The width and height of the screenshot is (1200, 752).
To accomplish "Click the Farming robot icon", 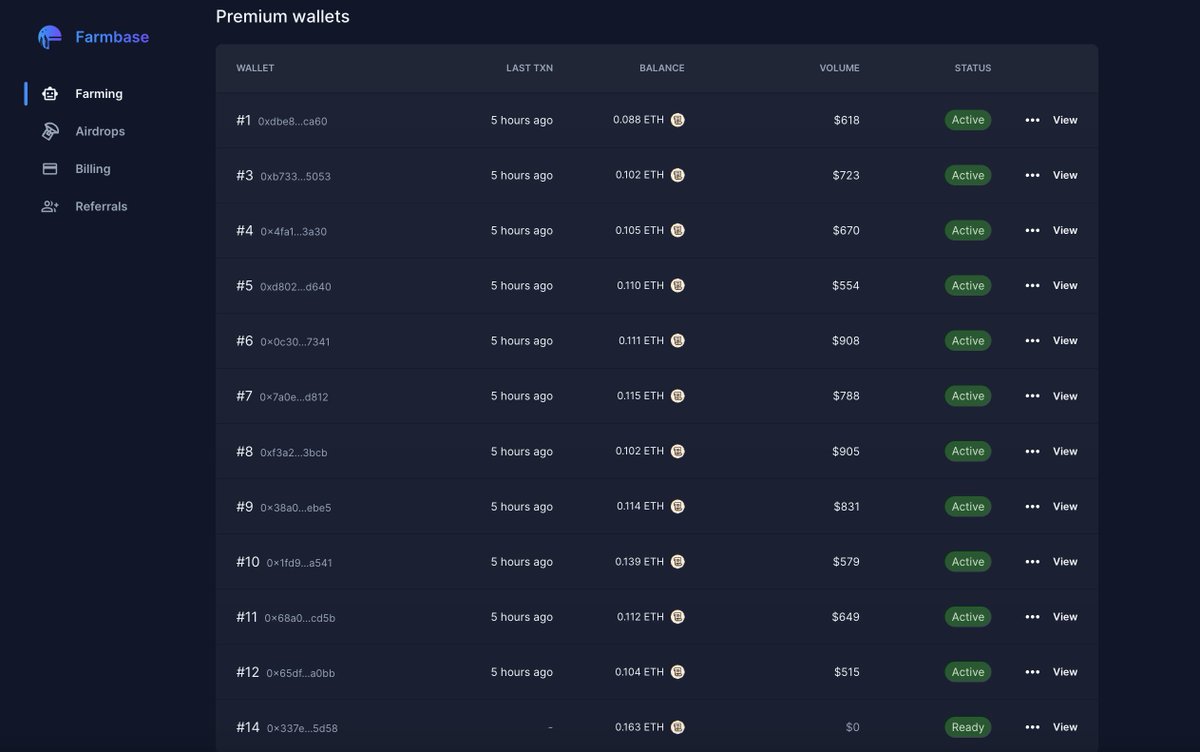I will pyautogui.click(x=50, y=94).
